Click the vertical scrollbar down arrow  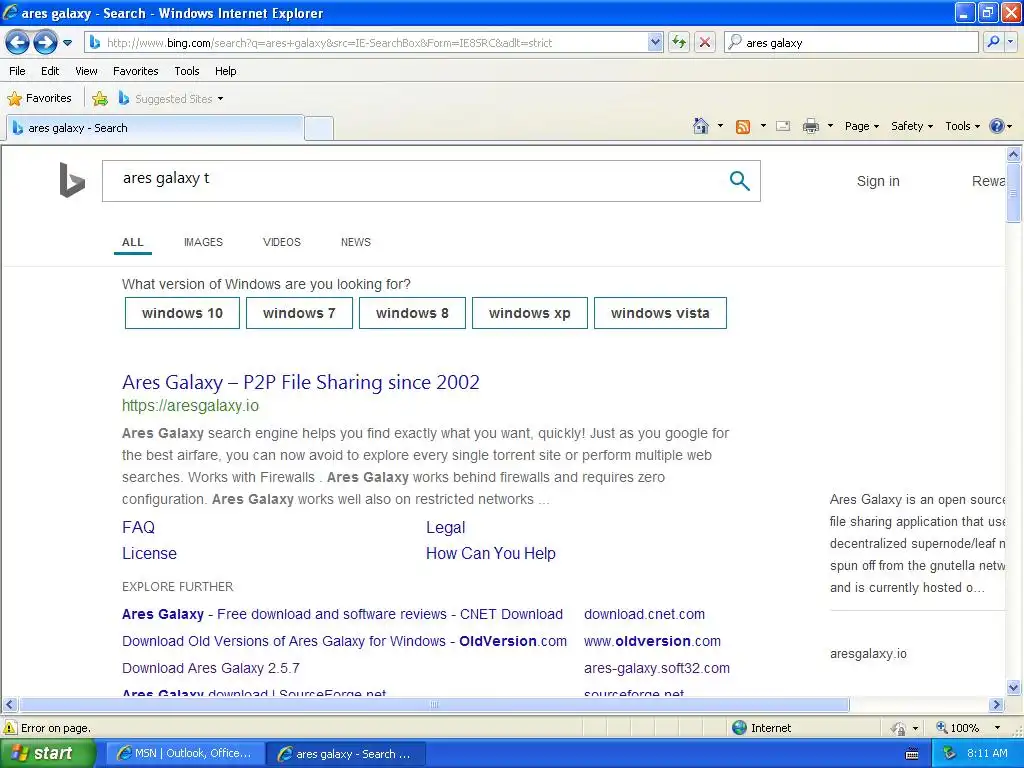(1013, 687)
